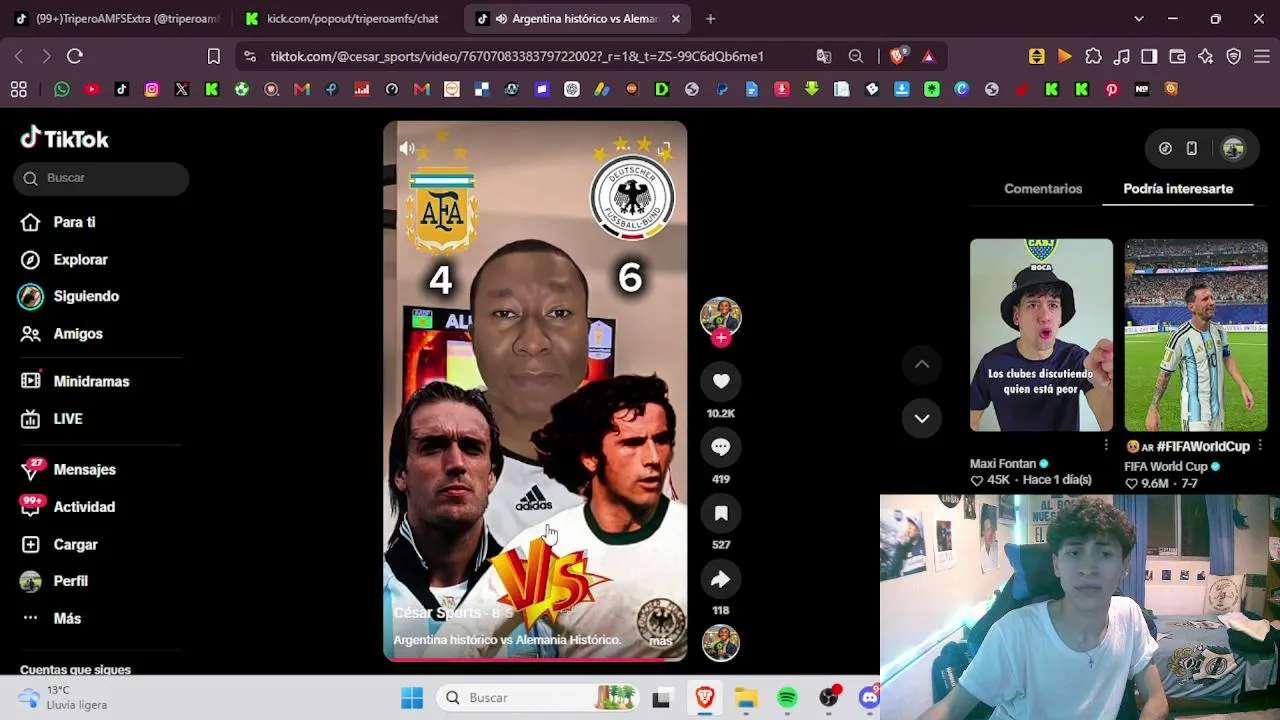This screenshot has width=1280, height=720.
Task: Open options menu for #FIFAWorldCup video
Action: tap(1260, 445)
